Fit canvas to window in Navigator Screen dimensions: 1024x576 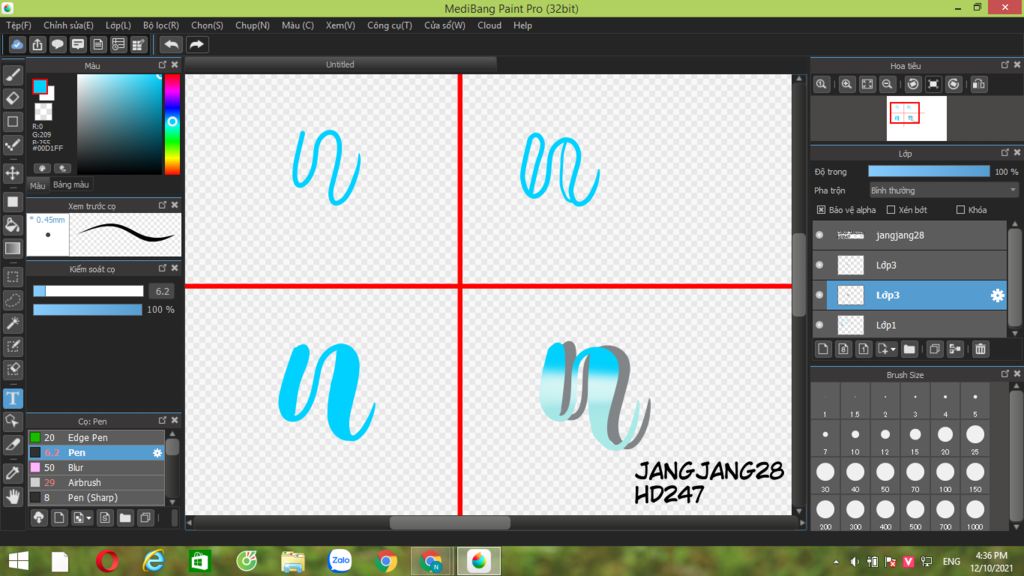click(867, 84)
